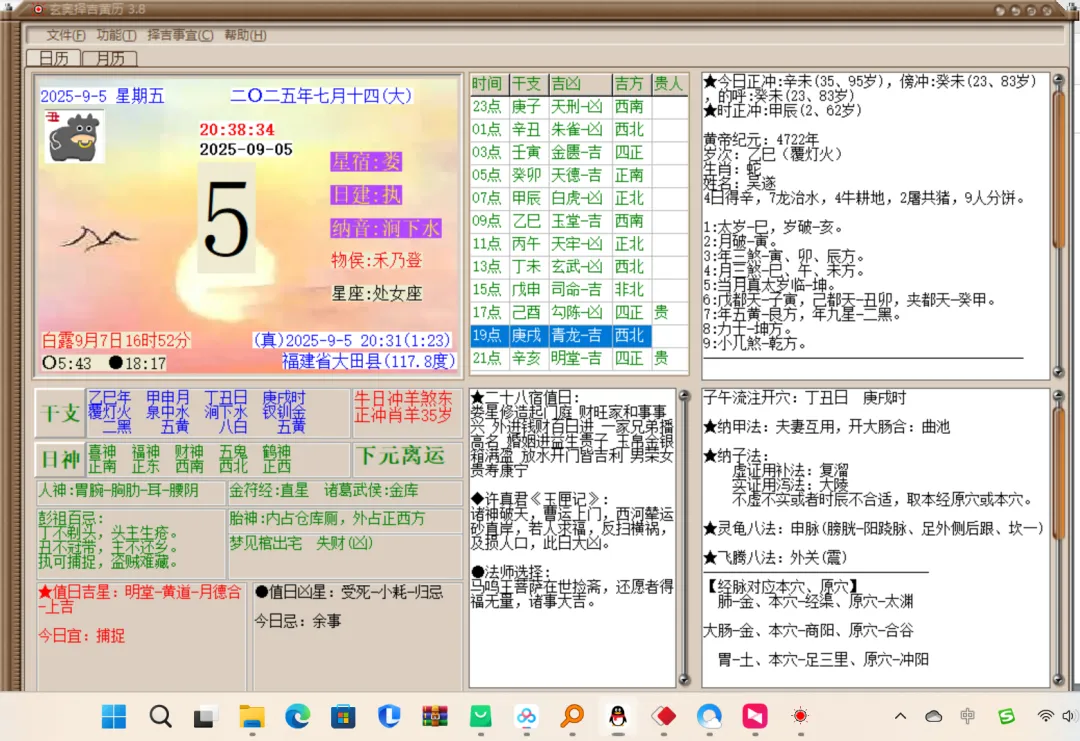Viewport: 1080px width, 741px height.
Task: Click the ox zodiac icon in calendar
Action: (x=74, y=137)
